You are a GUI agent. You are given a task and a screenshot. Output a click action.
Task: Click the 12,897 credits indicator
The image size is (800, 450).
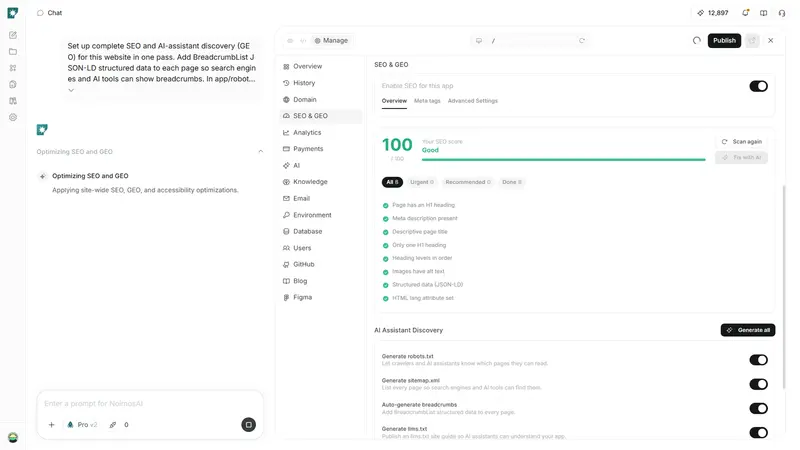point(713,13)
